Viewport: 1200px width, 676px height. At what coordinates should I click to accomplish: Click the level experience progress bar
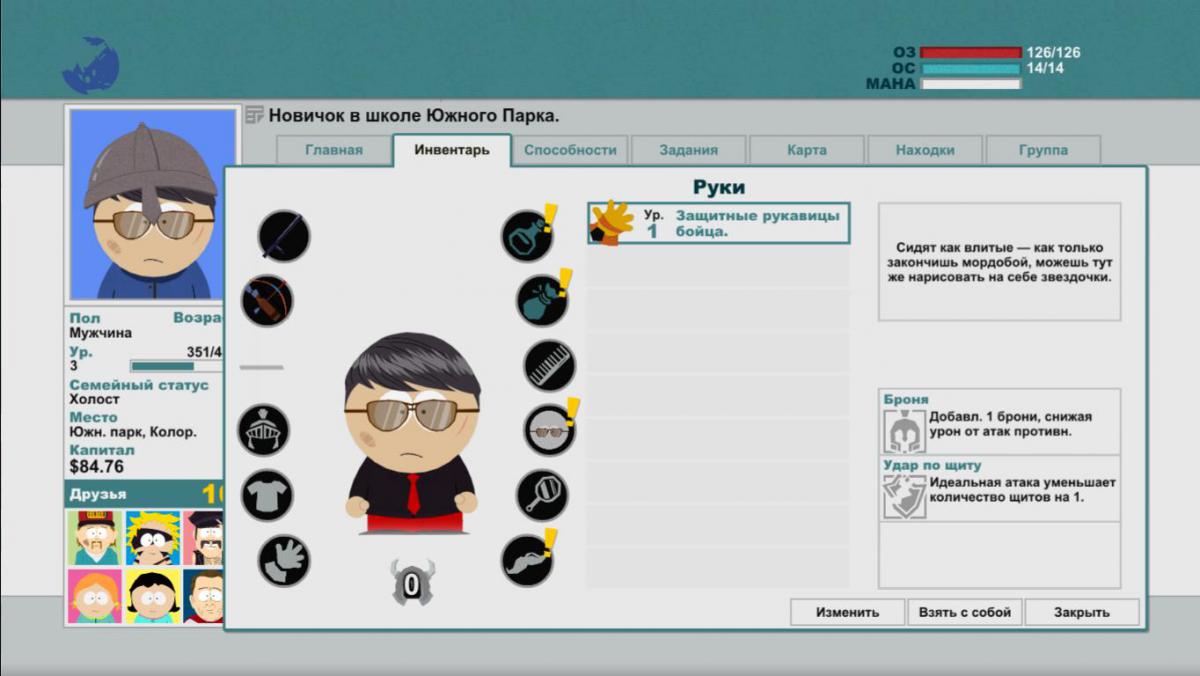point(177,366)
